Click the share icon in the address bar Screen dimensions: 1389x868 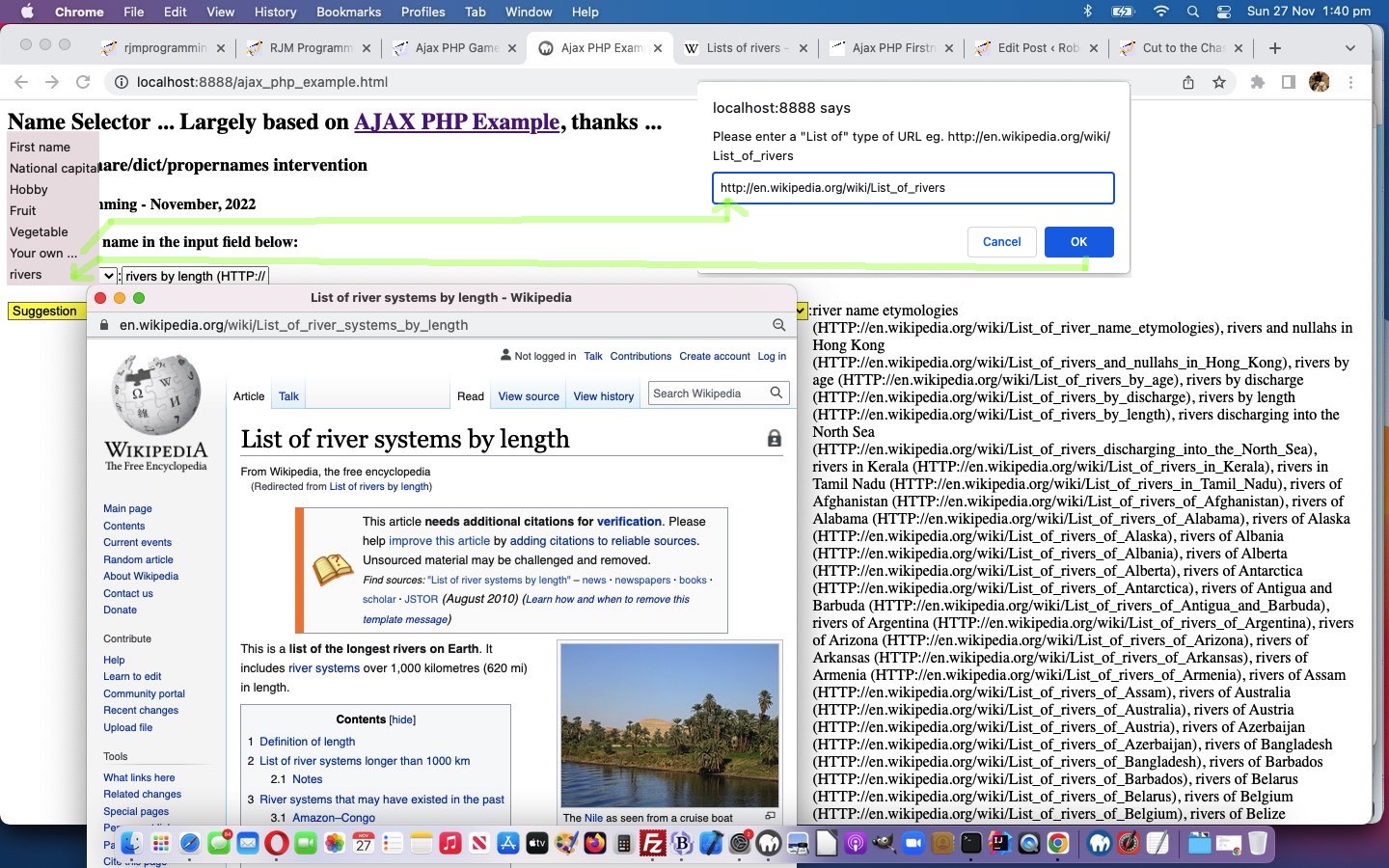[1188, 82]
